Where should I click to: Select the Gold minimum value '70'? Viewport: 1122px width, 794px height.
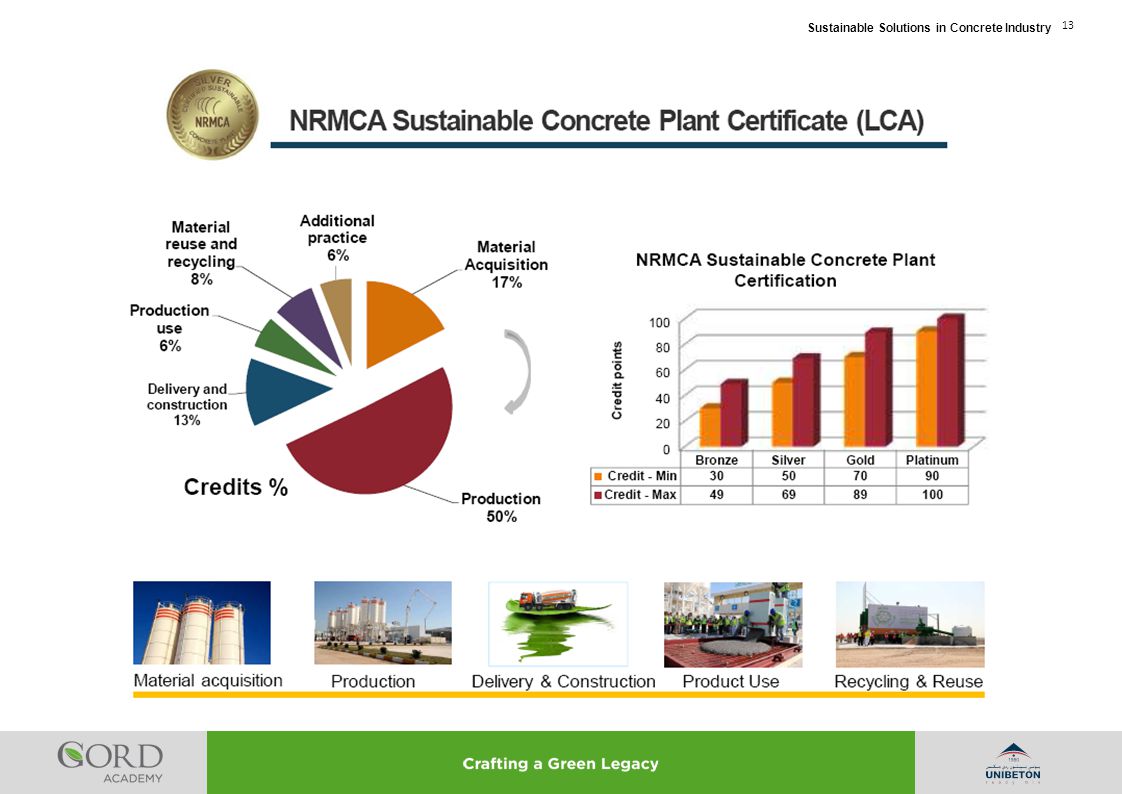point(860,476)
